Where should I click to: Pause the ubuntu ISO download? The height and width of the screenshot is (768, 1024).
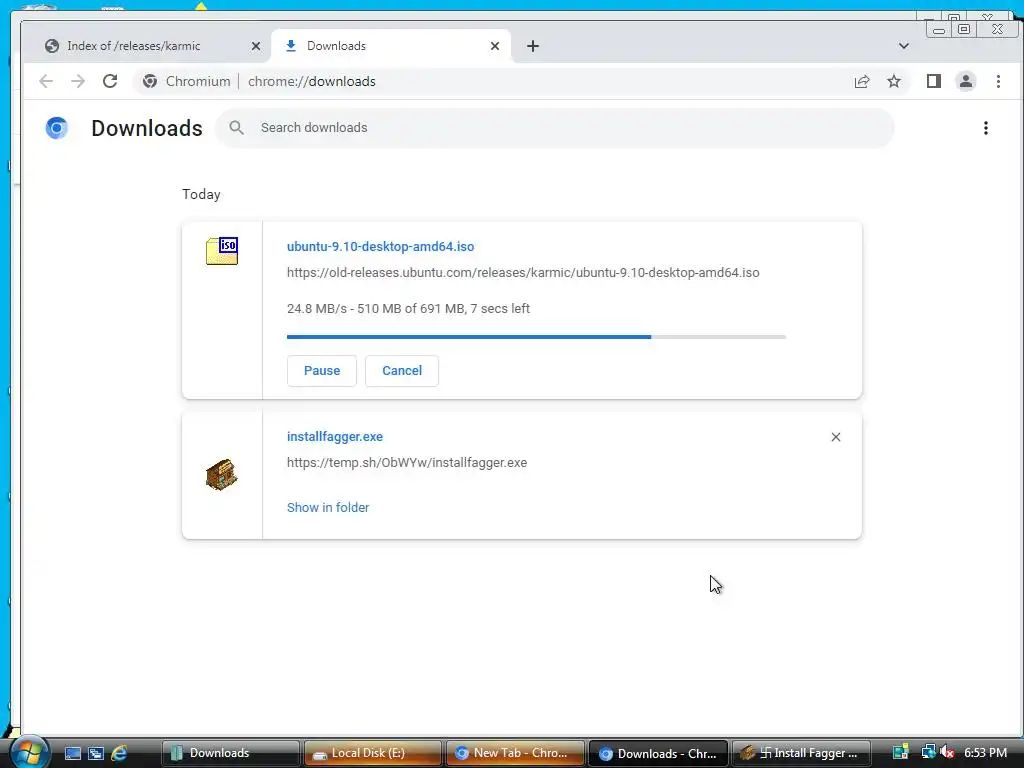[x=322, y=371]
